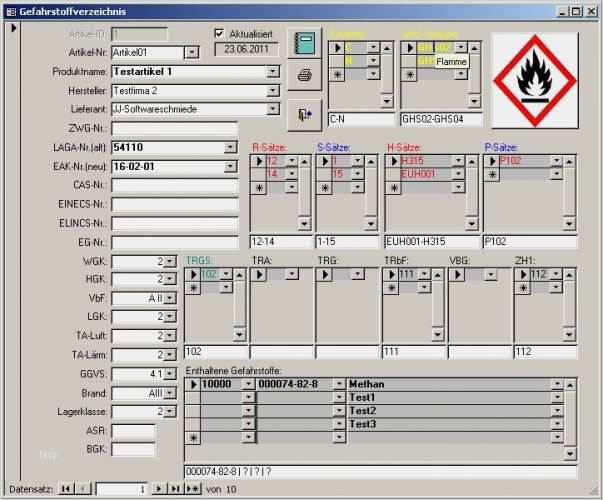Open the notebook icon button
The height and width of the screenshot is (500, 603).
pyautogui.click(x=305, y=43)
